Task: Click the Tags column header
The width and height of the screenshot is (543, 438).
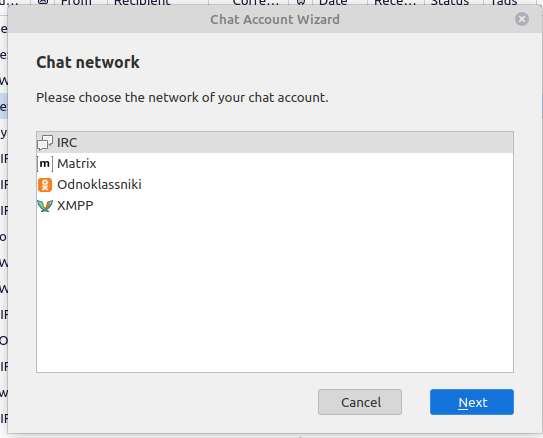Action: 504,2
